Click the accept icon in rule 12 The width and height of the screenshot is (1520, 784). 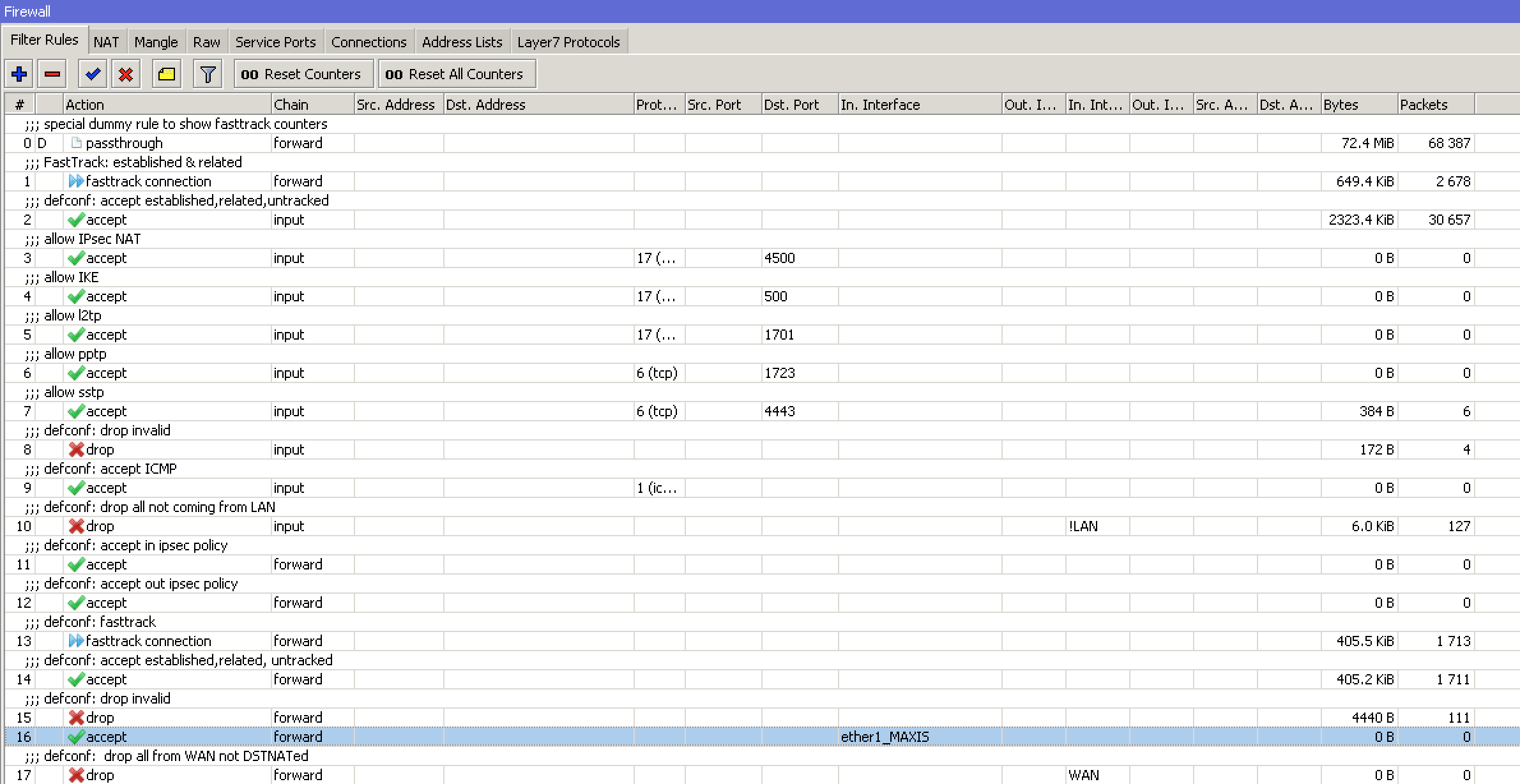[76, 603]
